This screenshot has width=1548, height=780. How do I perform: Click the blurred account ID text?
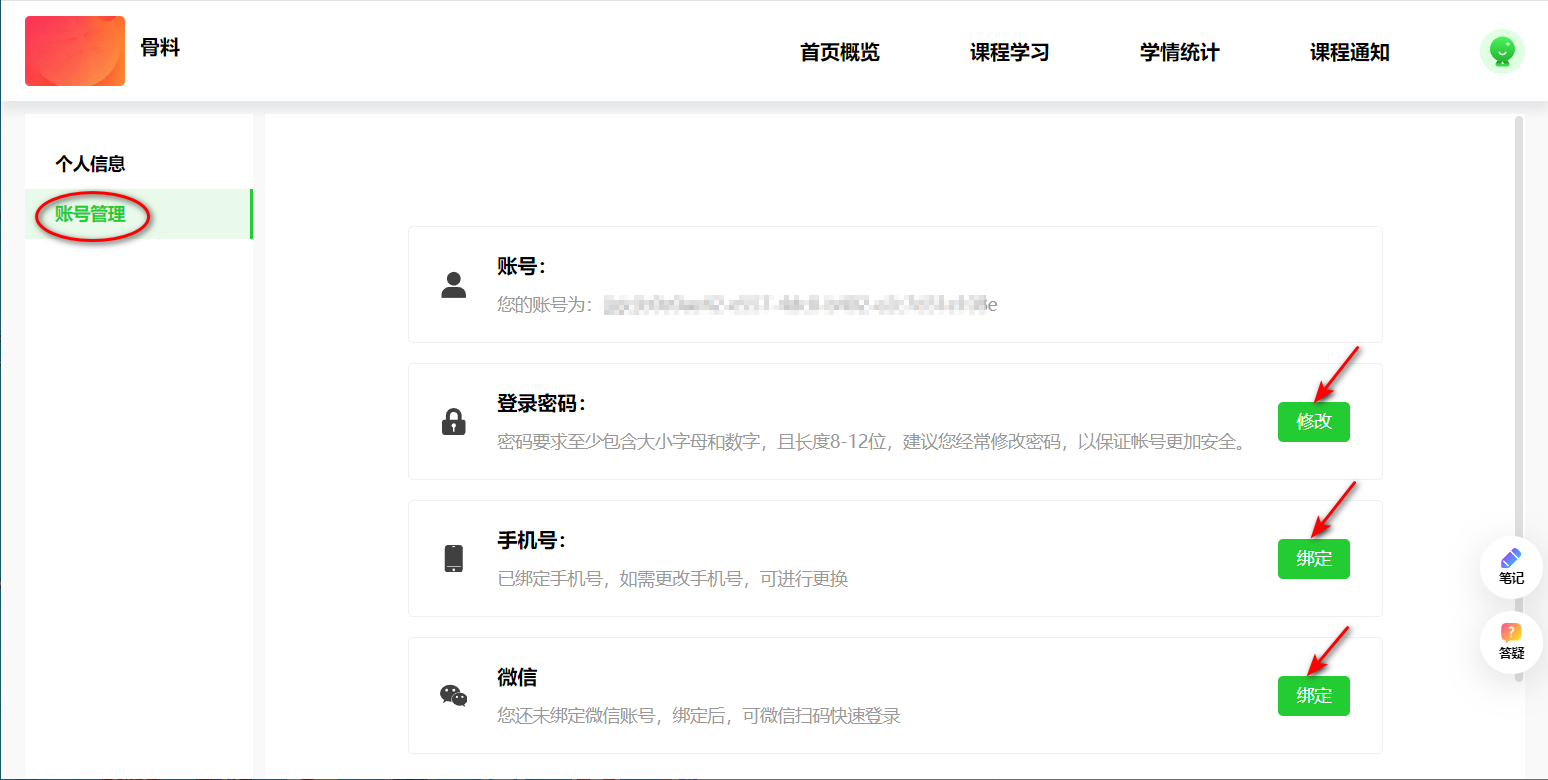798,305
